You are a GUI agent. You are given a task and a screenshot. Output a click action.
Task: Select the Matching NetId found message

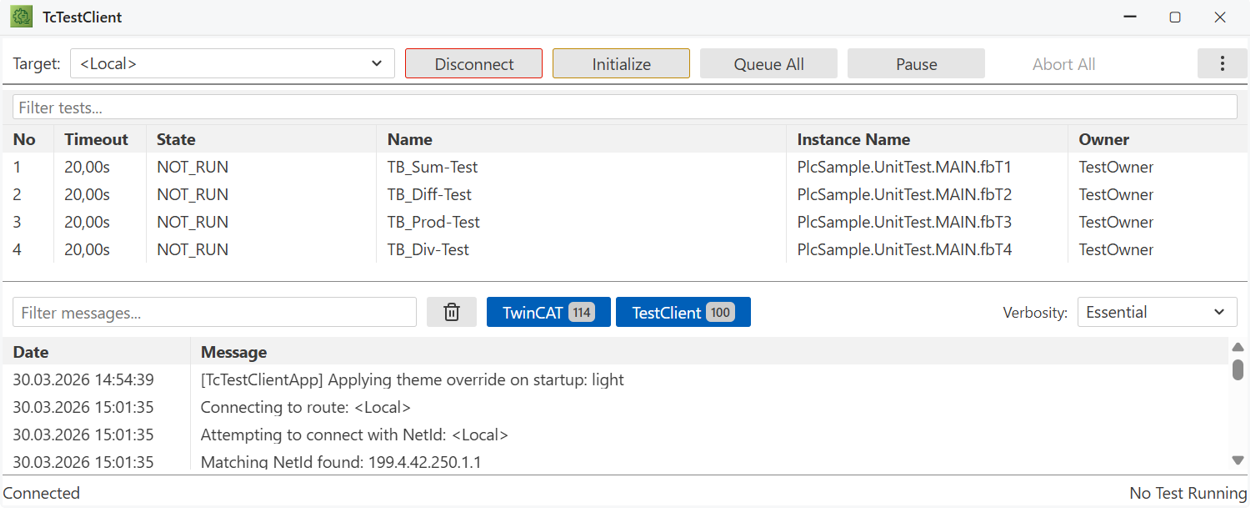(x=615, y=462)
